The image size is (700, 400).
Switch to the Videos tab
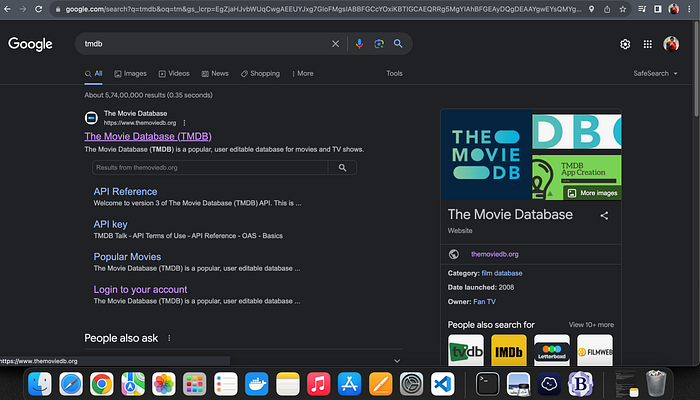174,74
